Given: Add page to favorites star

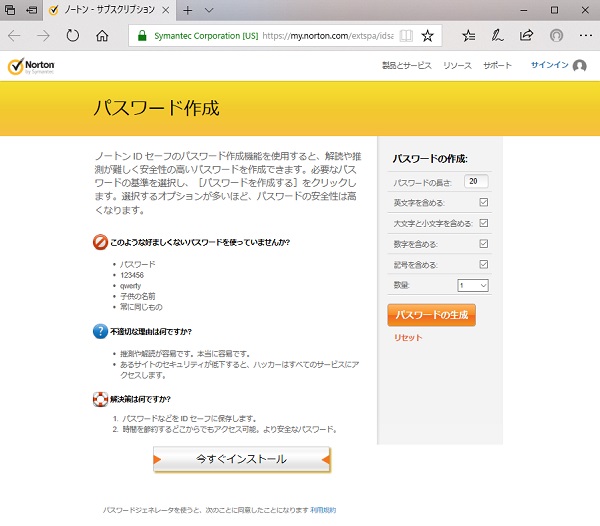Looking at the screenshot, I should point(427,36).
